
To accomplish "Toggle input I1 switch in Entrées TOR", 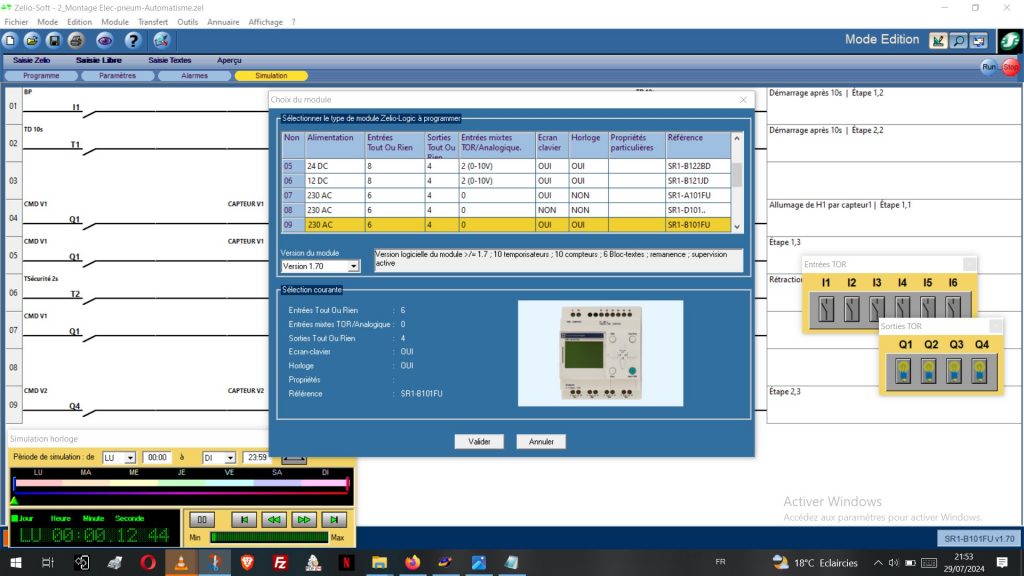I will (826, 308).
